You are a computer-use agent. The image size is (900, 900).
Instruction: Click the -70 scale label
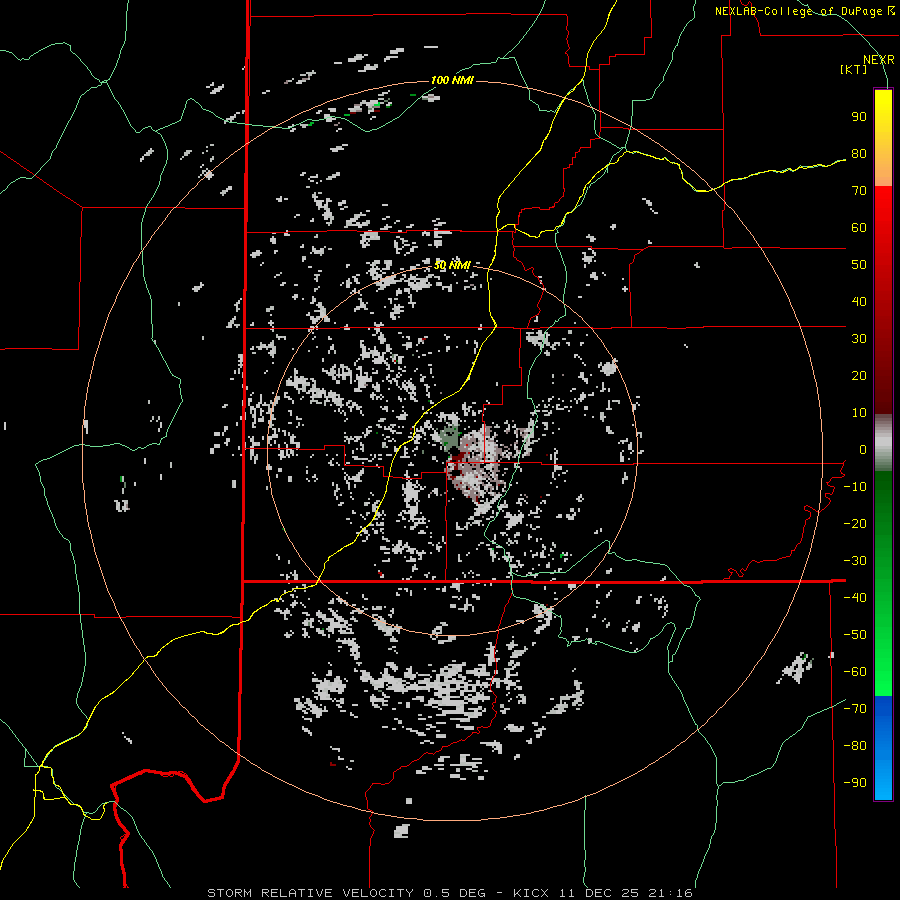coord(855,708)
